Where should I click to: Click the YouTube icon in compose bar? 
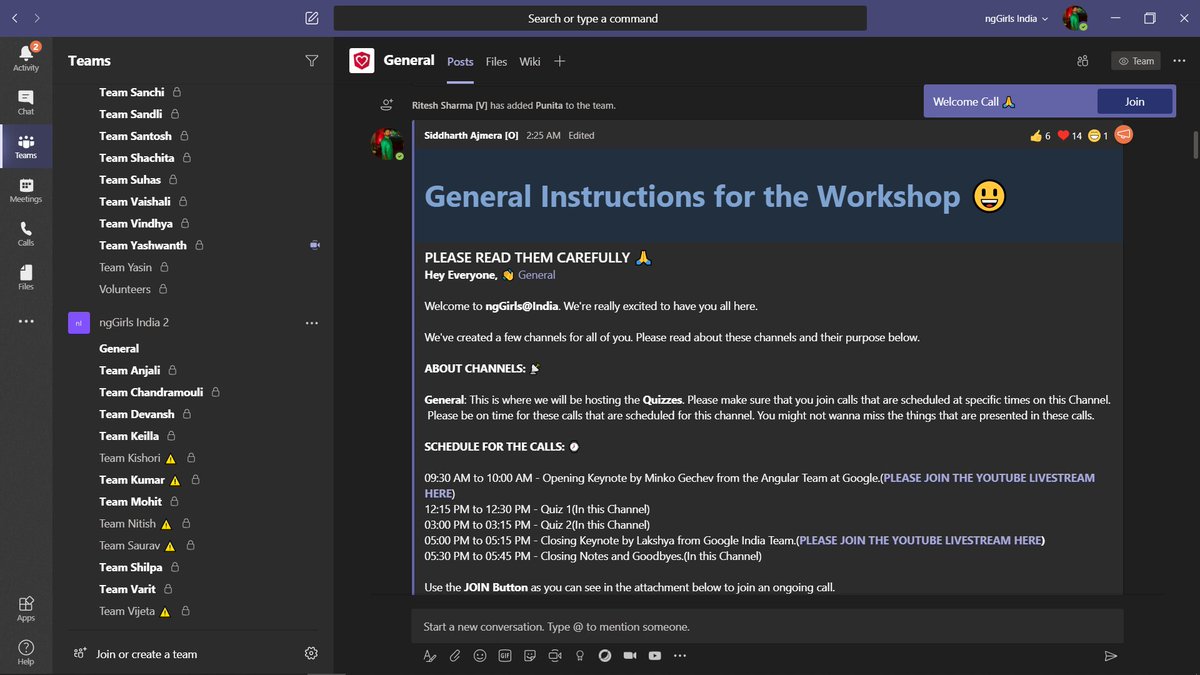tap(655, 656)
